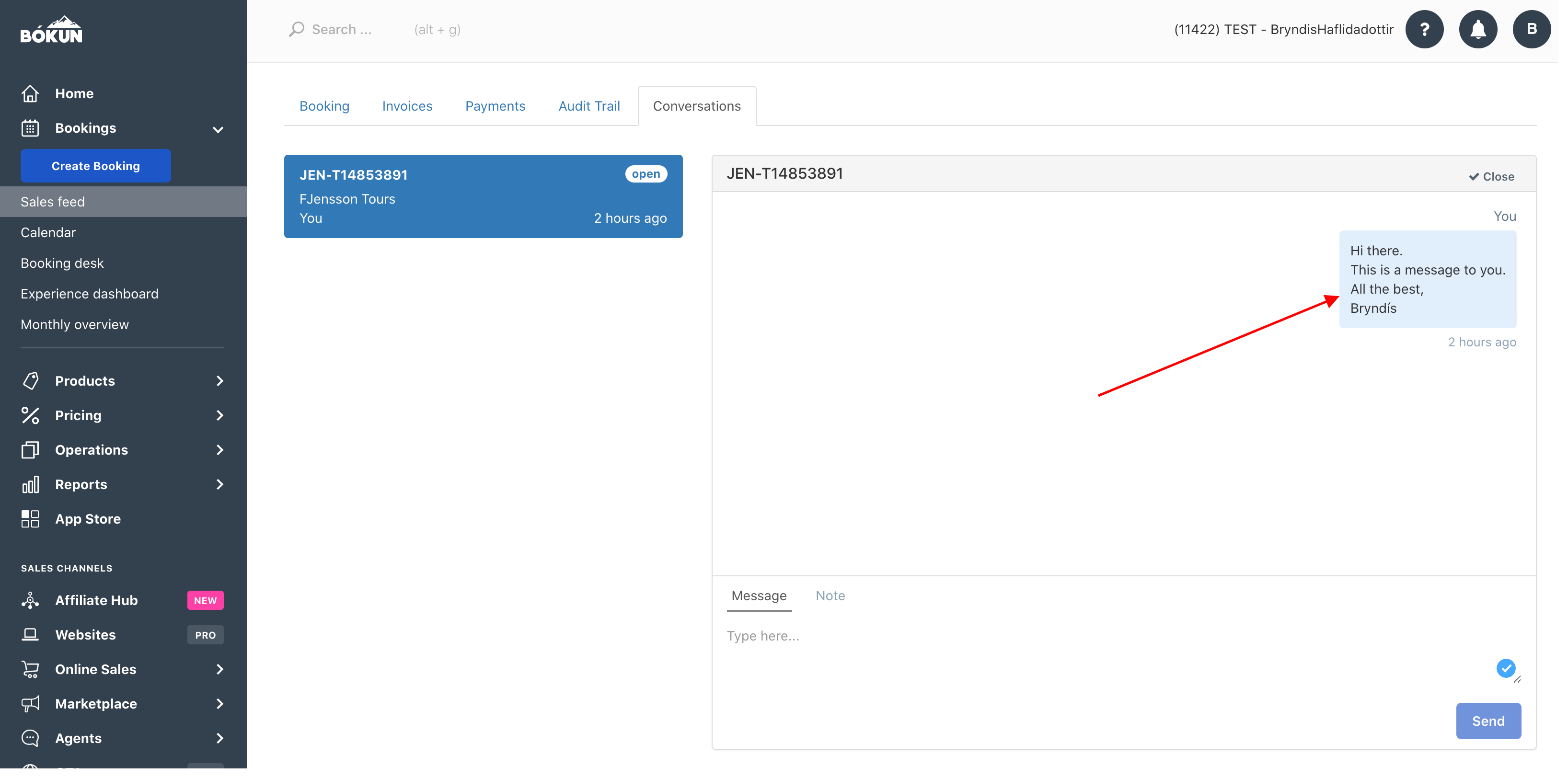
Task: Click the blue checkmark icon in message box
Action: (x=1515, y=672)
